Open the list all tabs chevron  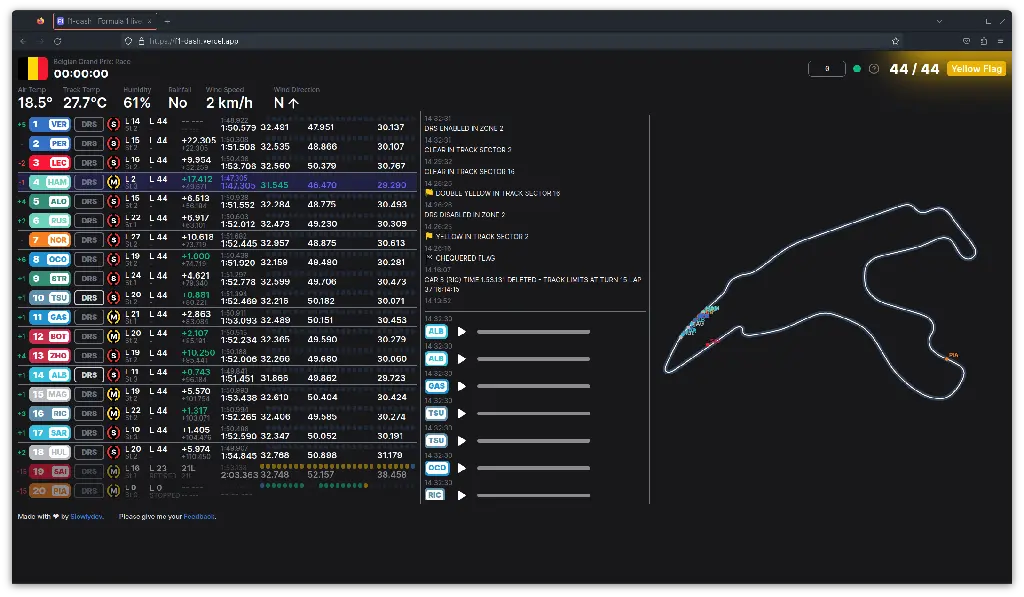(939, 22)
